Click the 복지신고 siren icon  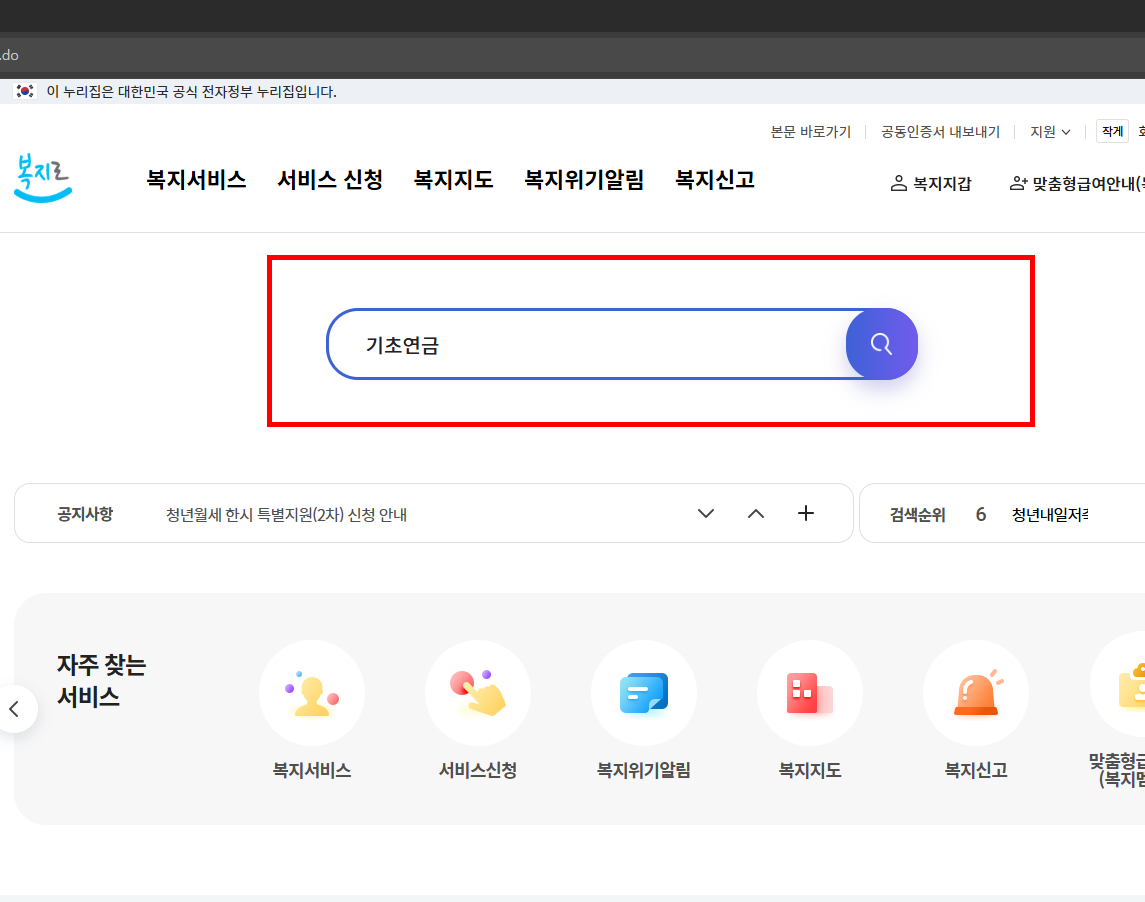coord(976,692)
